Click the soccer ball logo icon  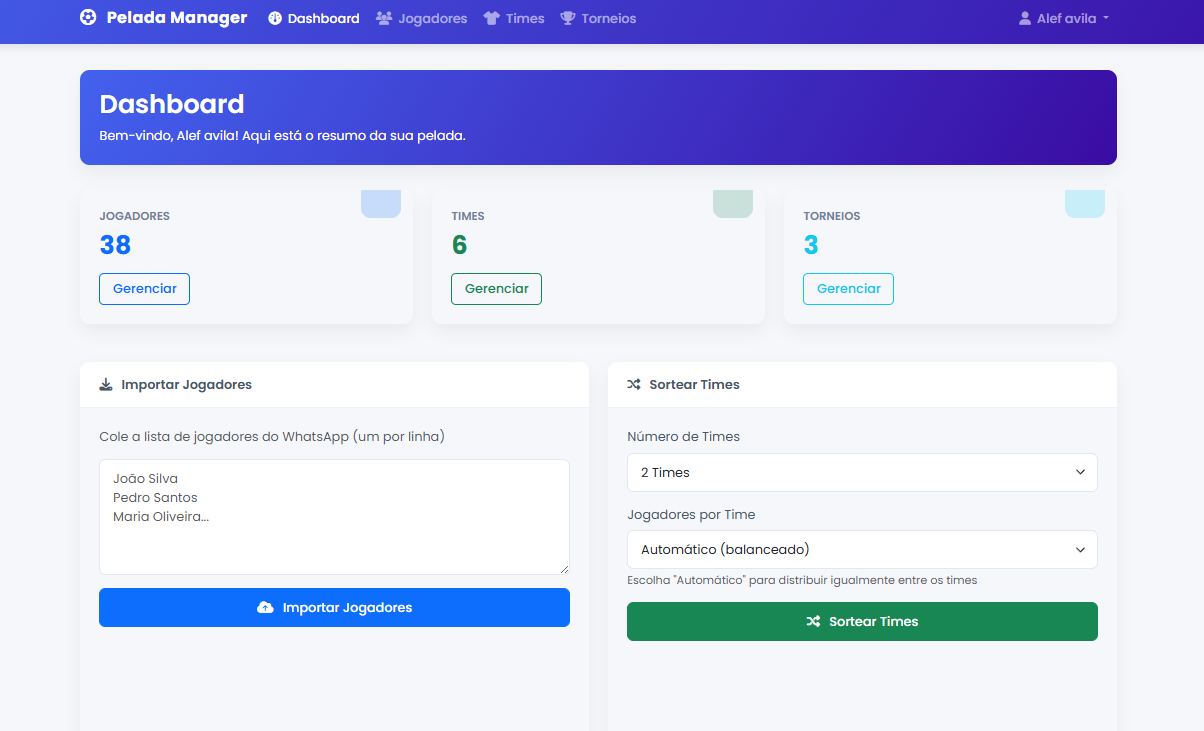(x=88, y=18)
